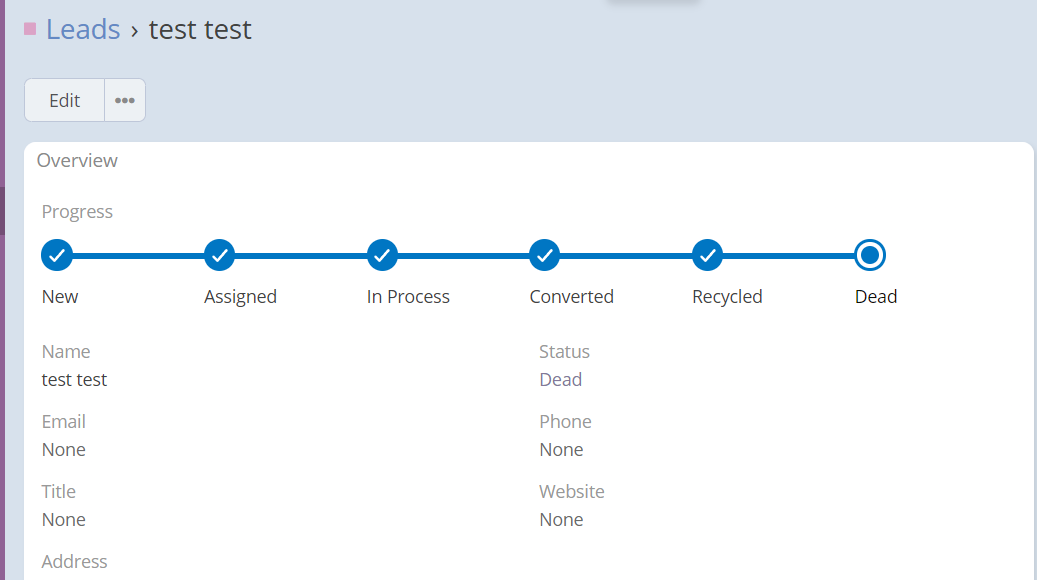Click the Overview panel header
1037x580 pixels.
78,161
